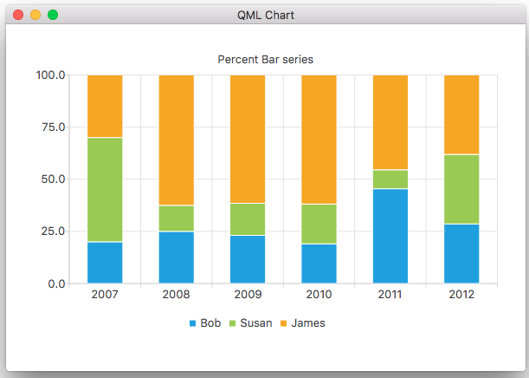Click Bob's blue segment for 2012
The width and height of the screenshot is (530, 378).
tap(462, 254)
